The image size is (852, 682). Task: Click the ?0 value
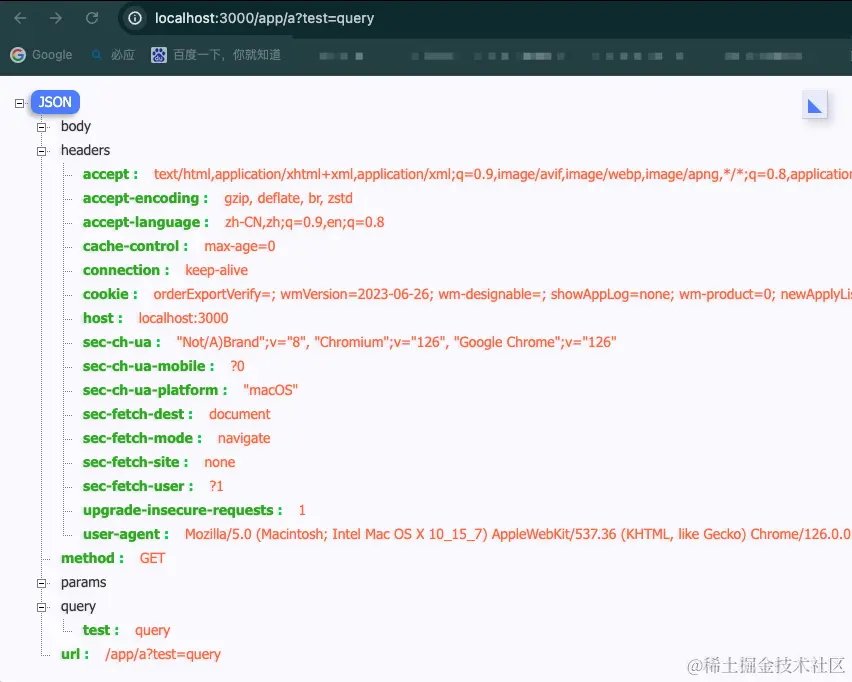click(237, 366)
